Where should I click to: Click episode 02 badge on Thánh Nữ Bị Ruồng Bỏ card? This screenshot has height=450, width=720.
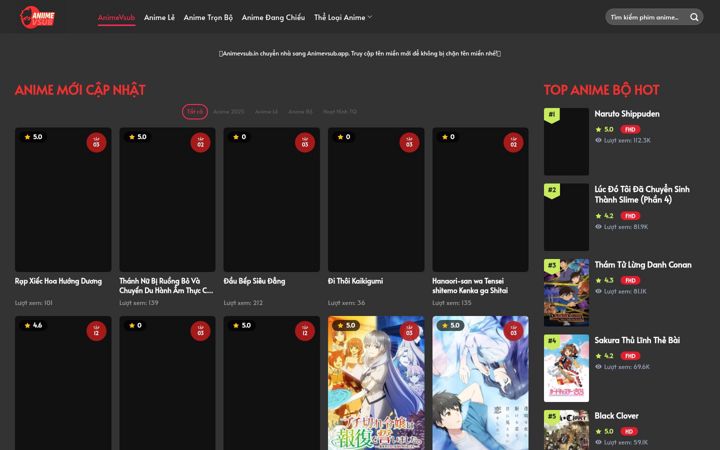click(x=201, y=142)
